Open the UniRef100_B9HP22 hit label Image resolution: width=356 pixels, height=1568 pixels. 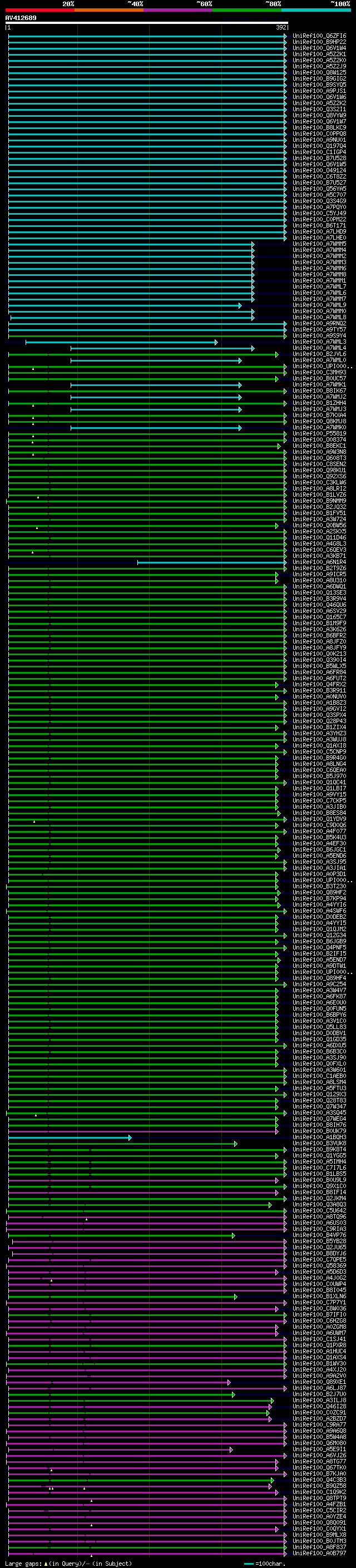coord(319,42)
